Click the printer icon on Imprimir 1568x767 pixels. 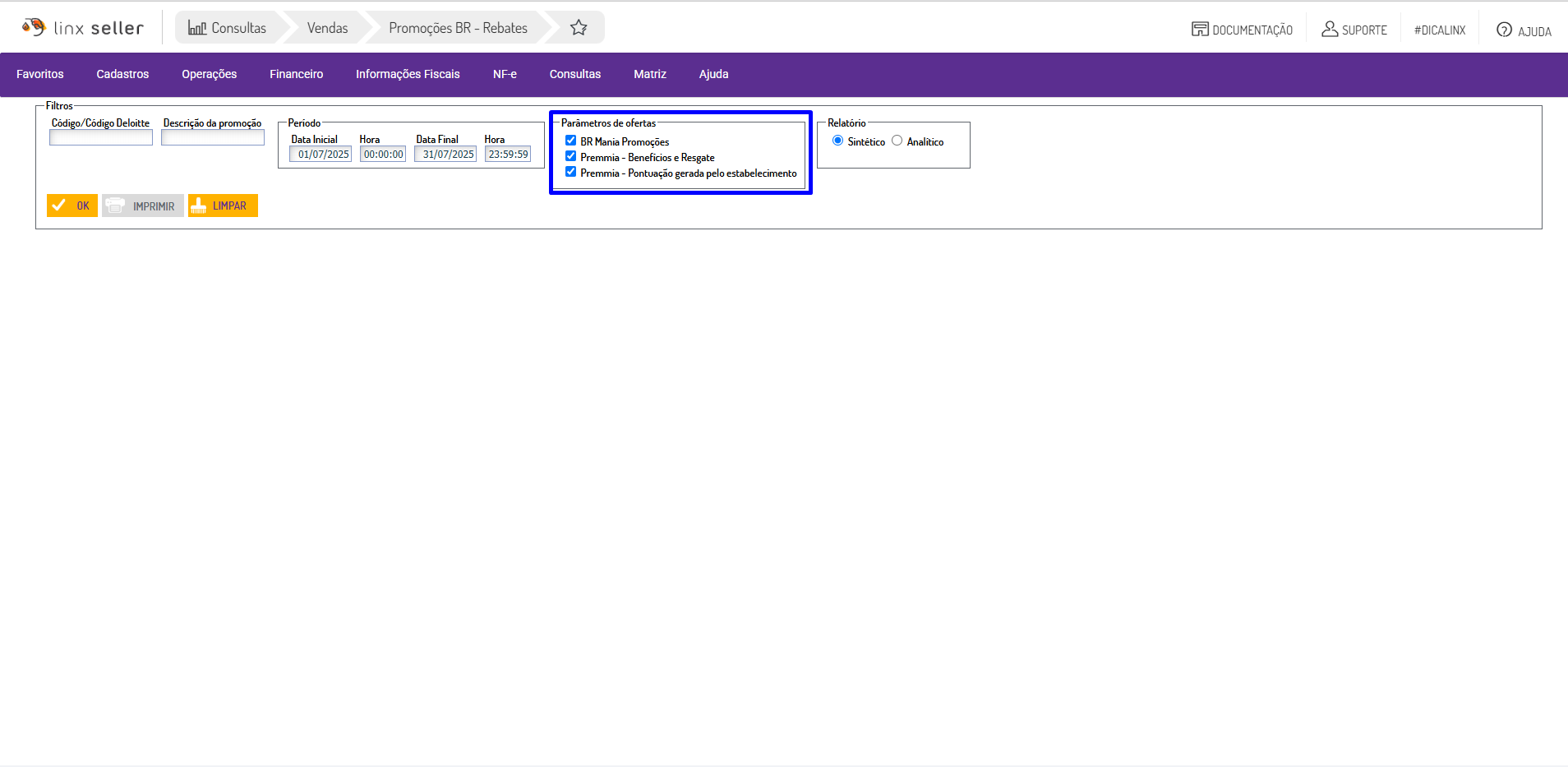point(115,206)
